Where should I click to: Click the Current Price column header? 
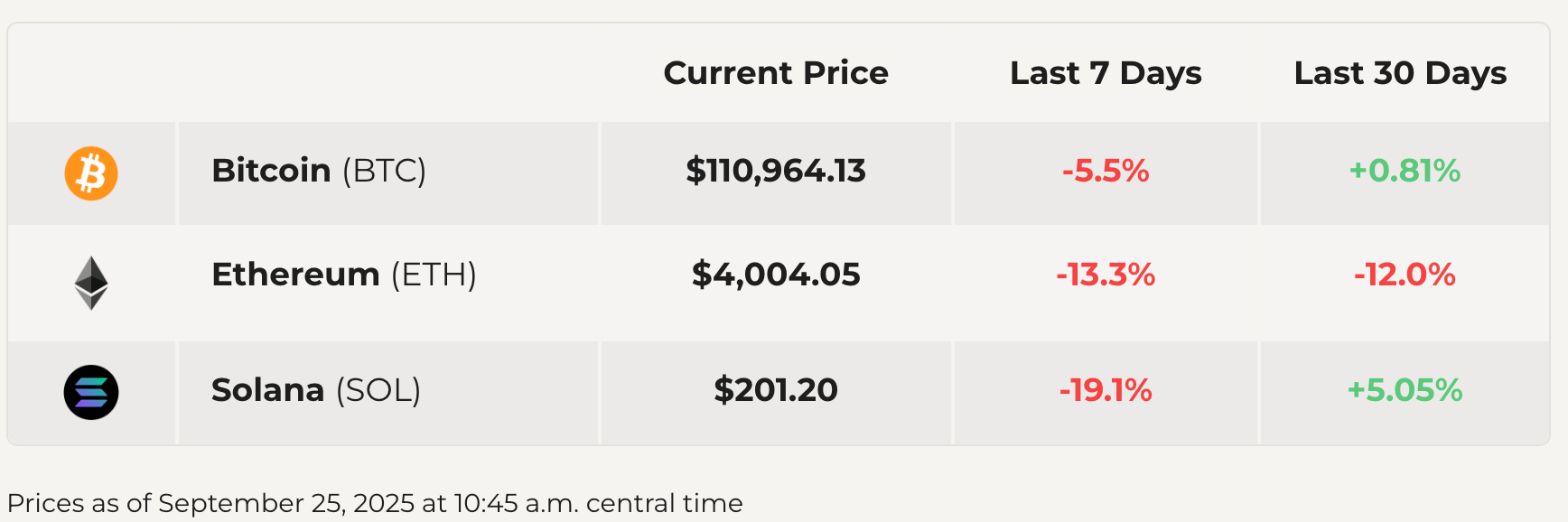775,73
